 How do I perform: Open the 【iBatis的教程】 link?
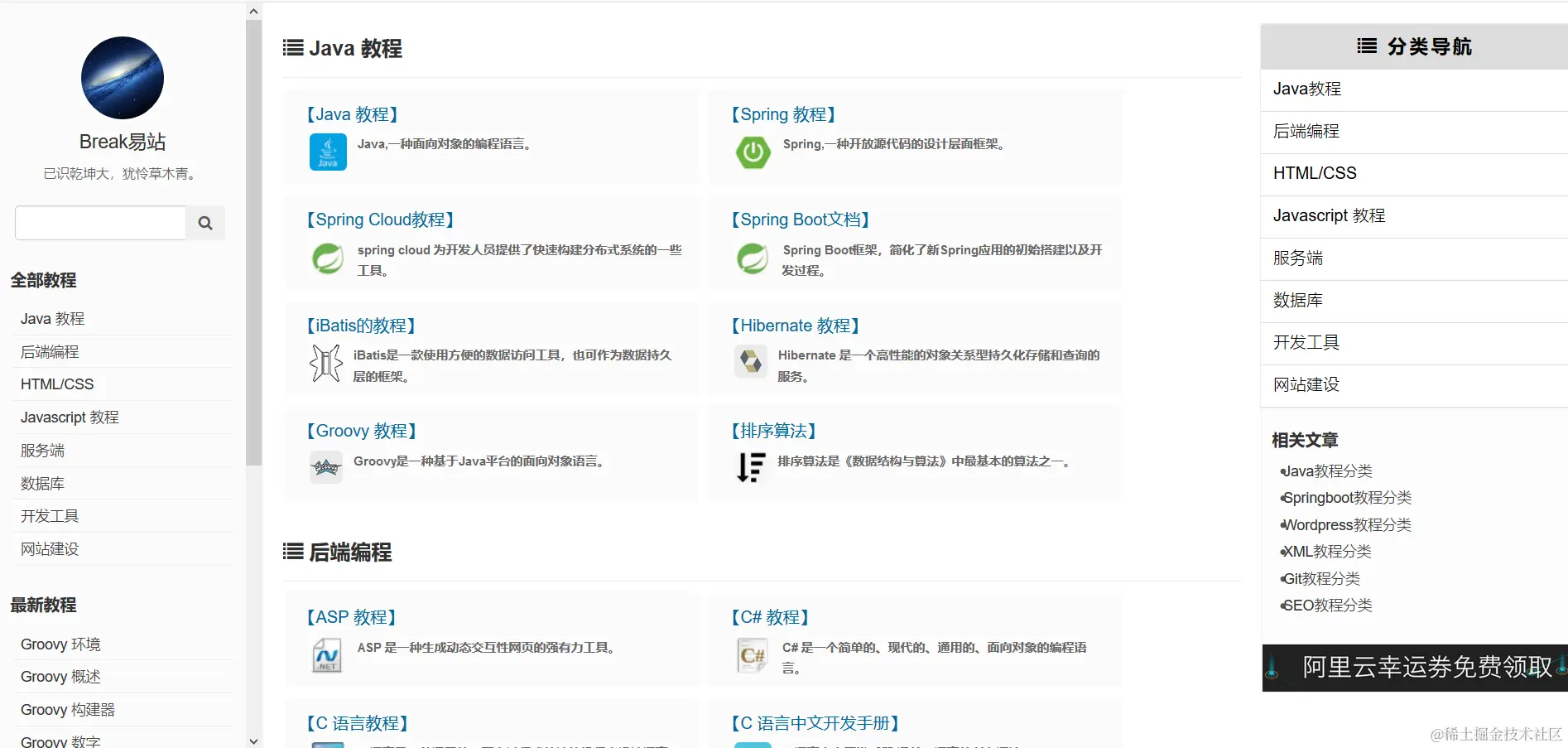[361, 326]
